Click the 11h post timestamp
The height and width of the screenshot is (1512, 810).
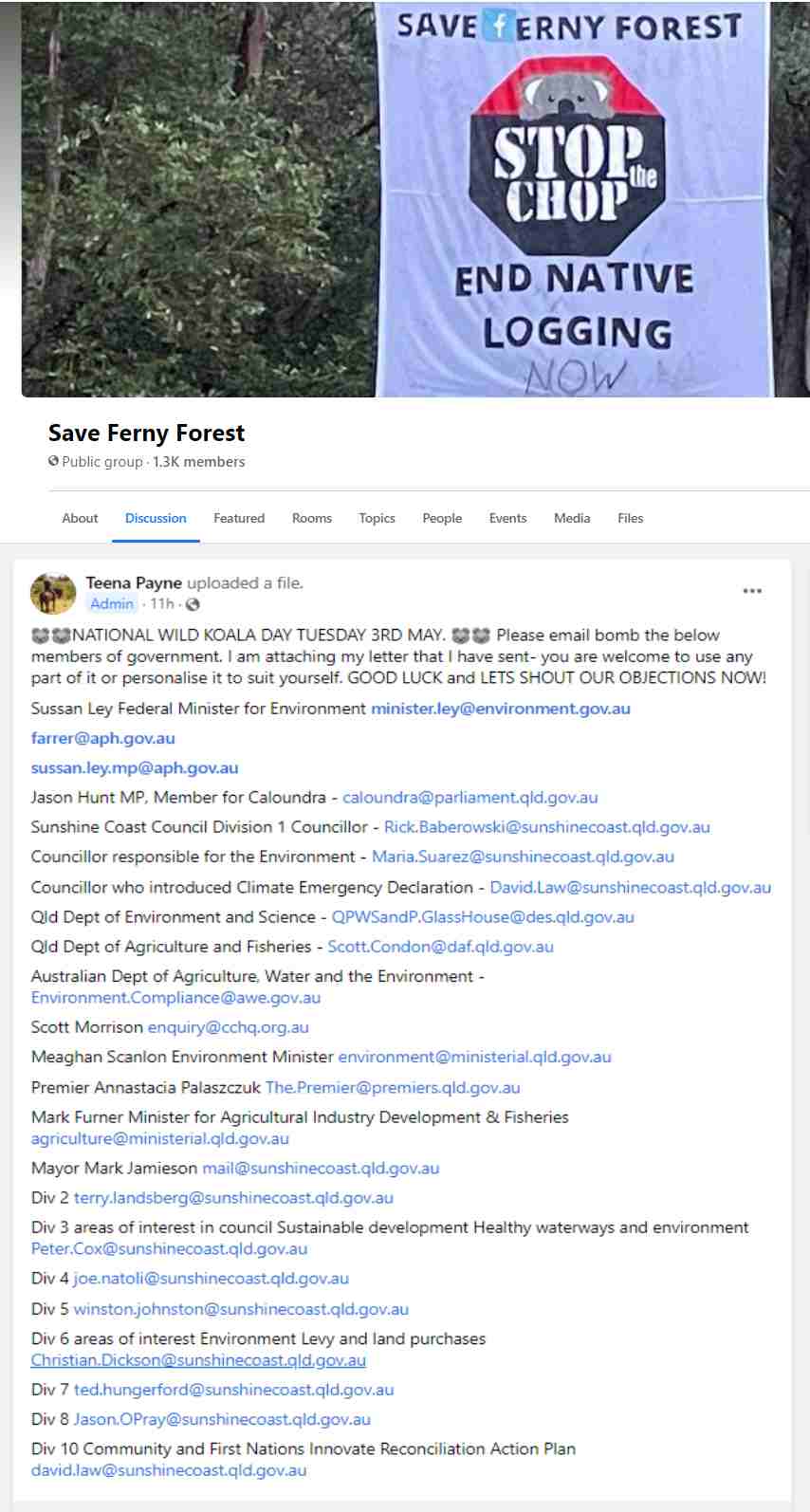pyautogui.click(x=162, y=604)
